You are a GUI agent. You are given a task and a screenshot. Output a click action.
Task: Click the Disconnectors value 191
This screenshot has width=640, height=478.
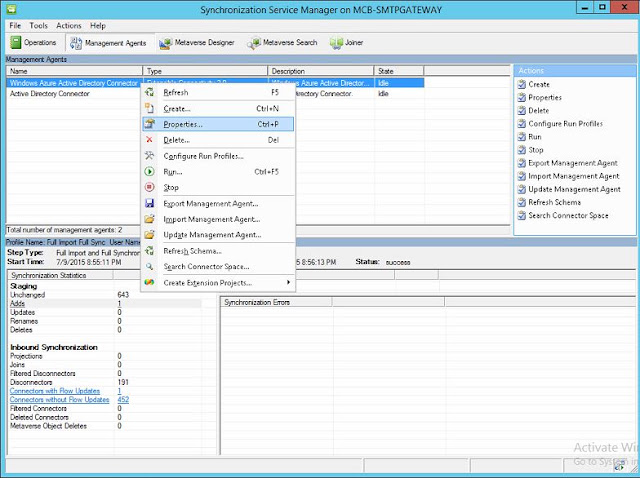(x=123, y=382)
